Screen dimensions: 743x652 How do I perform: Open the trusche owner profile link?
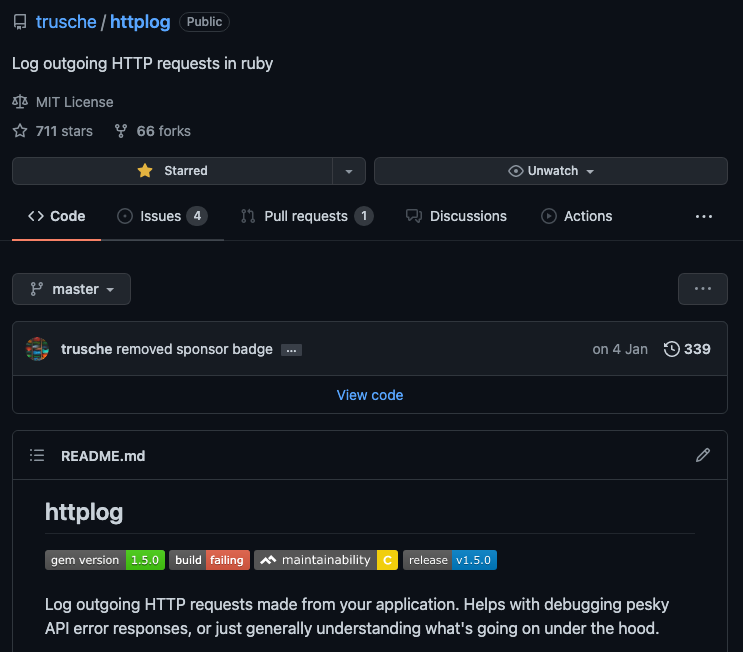coord(65,22)
